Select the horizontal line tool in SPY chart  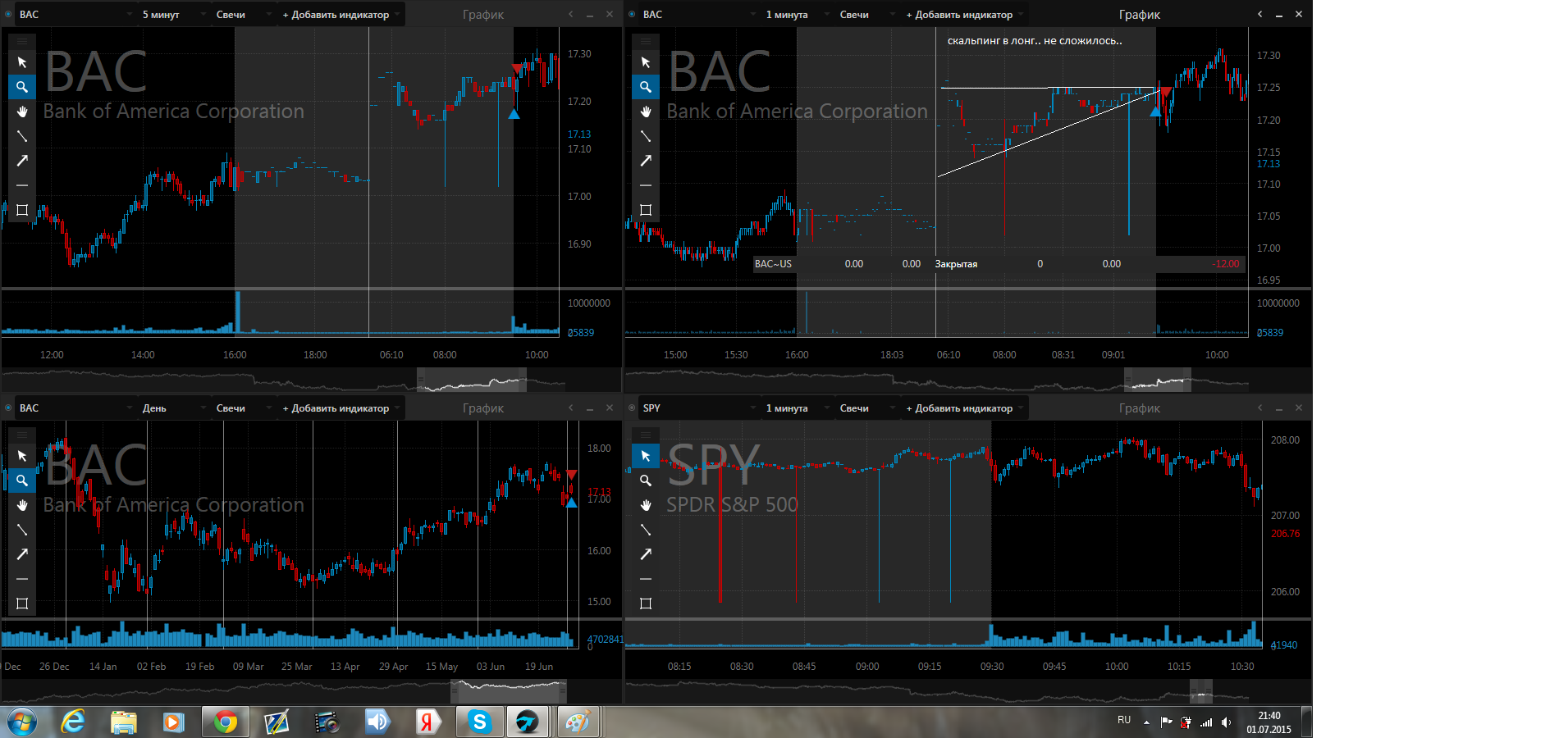coord(646,579)
